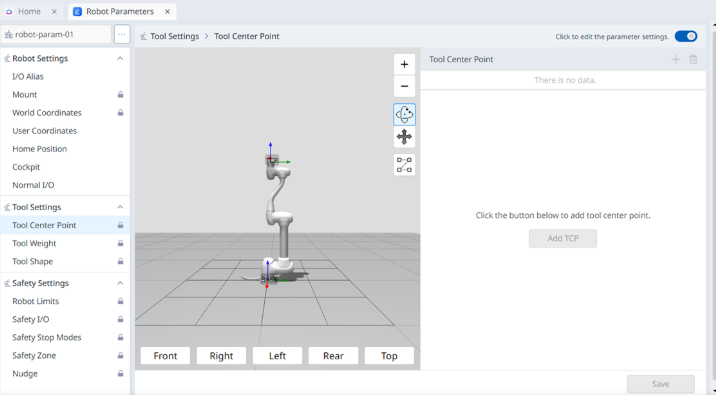Zoom out the 3D viewport with minus

(404, 86)
